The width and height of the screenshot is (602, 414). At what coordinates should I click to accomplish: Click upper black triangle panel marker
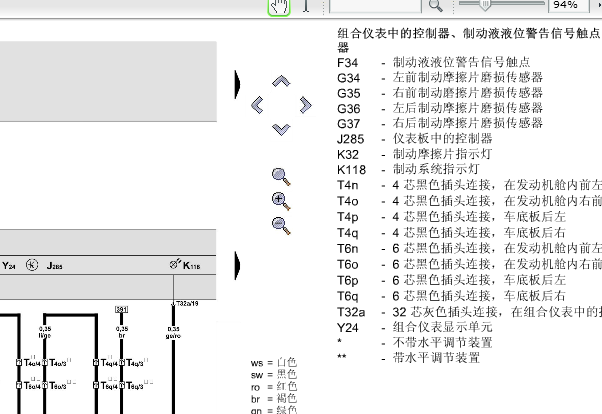point(238,84)
